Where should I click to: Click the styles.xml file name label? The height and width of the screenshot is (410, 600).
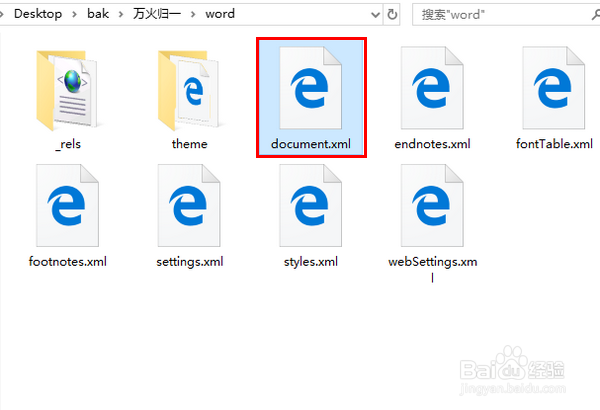coord(311,262)
